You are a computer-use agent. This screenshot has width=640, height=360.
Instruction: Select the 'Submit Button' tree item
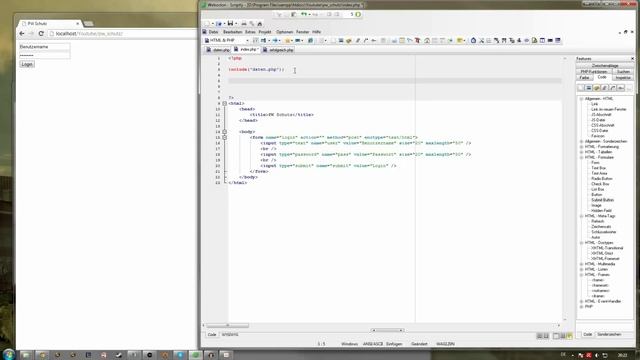tap(602, 200)
